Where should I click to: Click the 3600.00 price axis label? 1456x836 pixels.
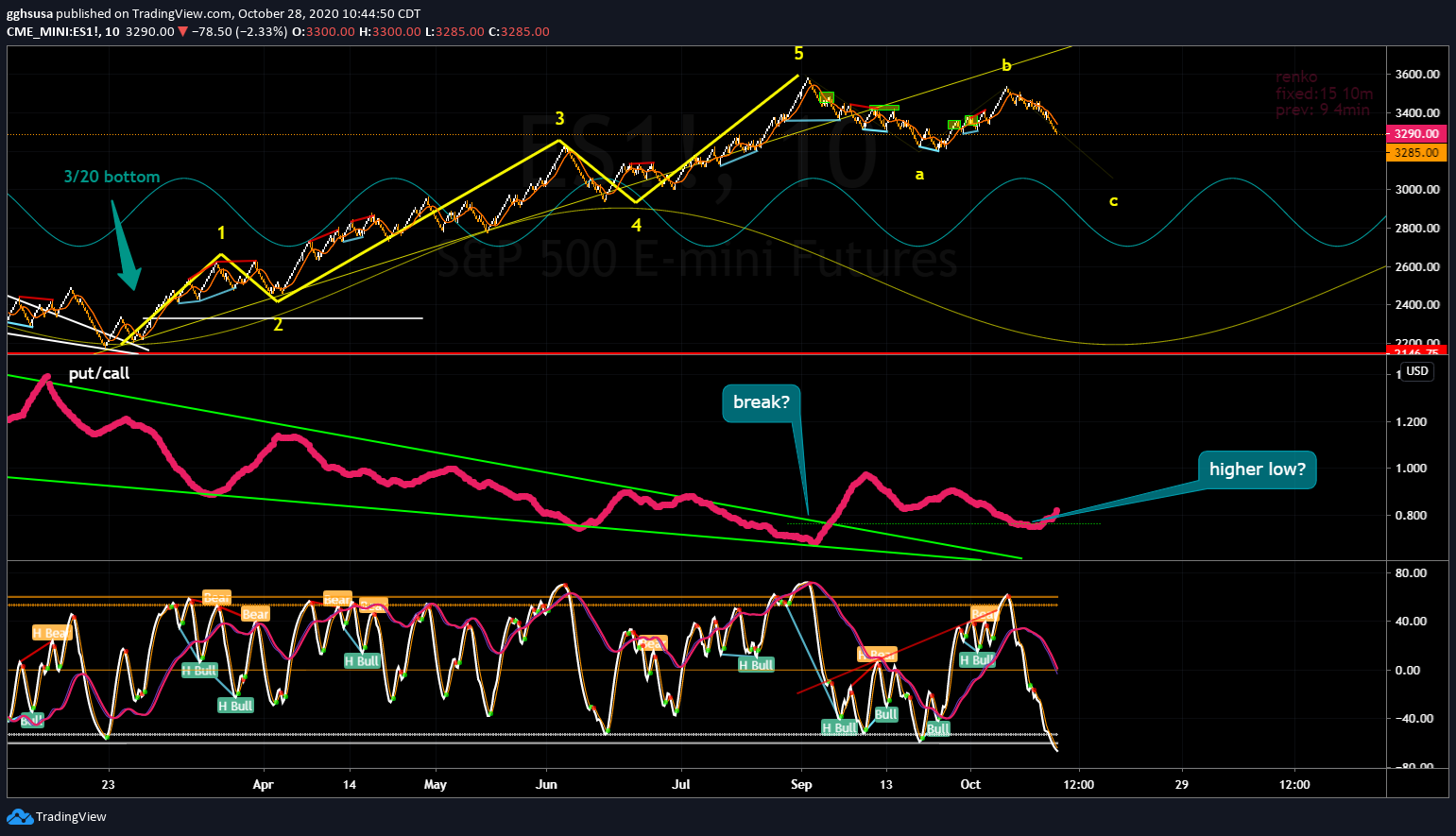1417,75
